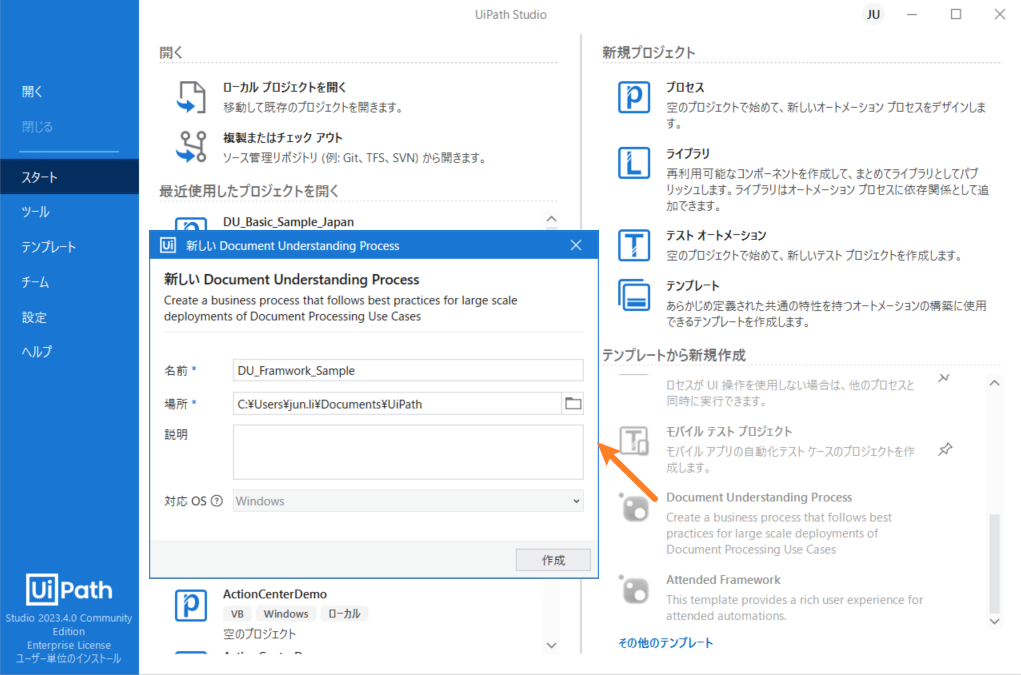Screen dimensions: 1021x675
Task: Click the ライブラリ new project title
Action: click(x=688, y=154)
